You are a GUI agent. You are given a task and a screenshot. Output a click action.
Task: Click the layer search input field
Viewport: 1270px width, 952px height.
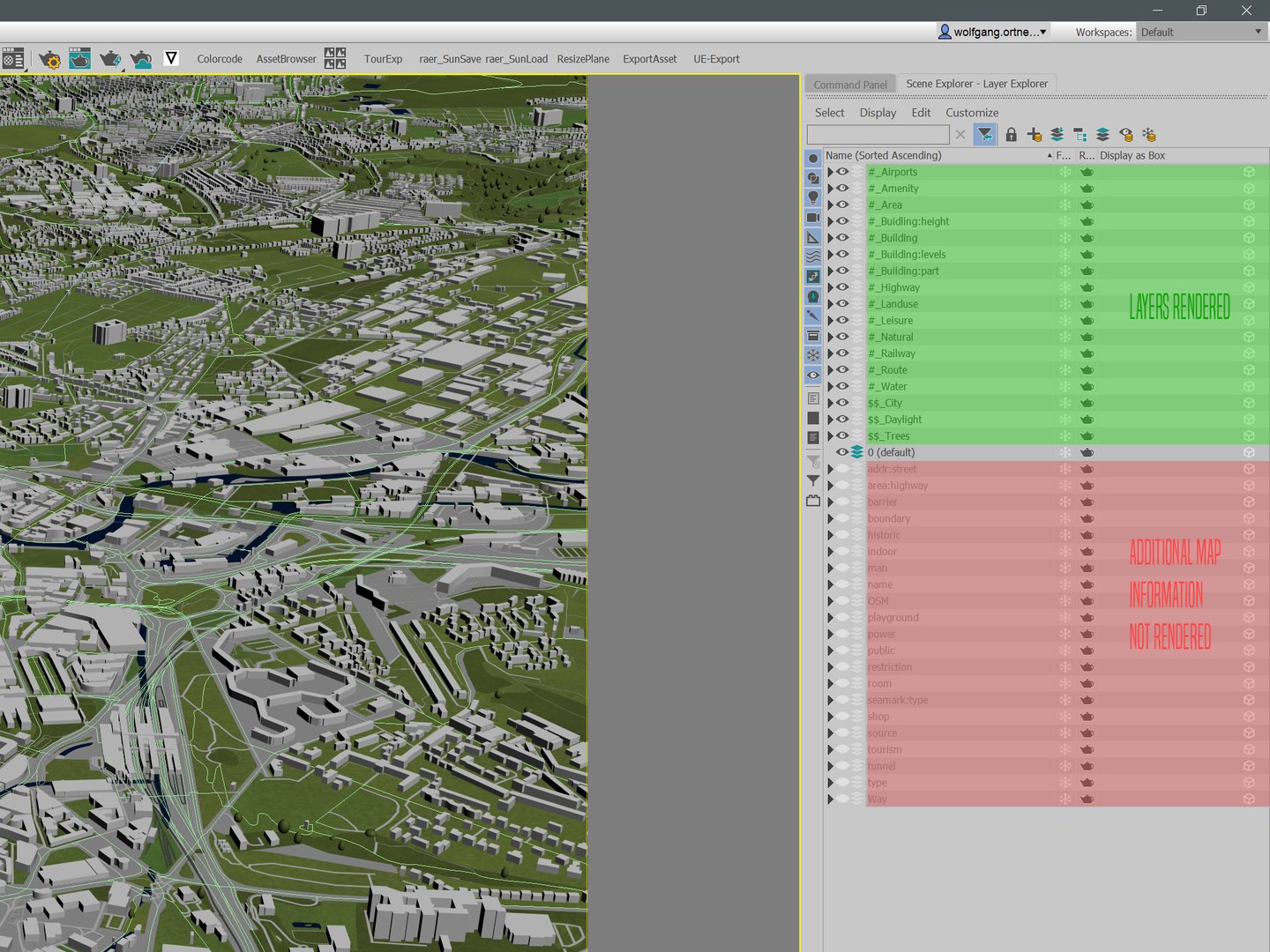[x=878, y=134]
